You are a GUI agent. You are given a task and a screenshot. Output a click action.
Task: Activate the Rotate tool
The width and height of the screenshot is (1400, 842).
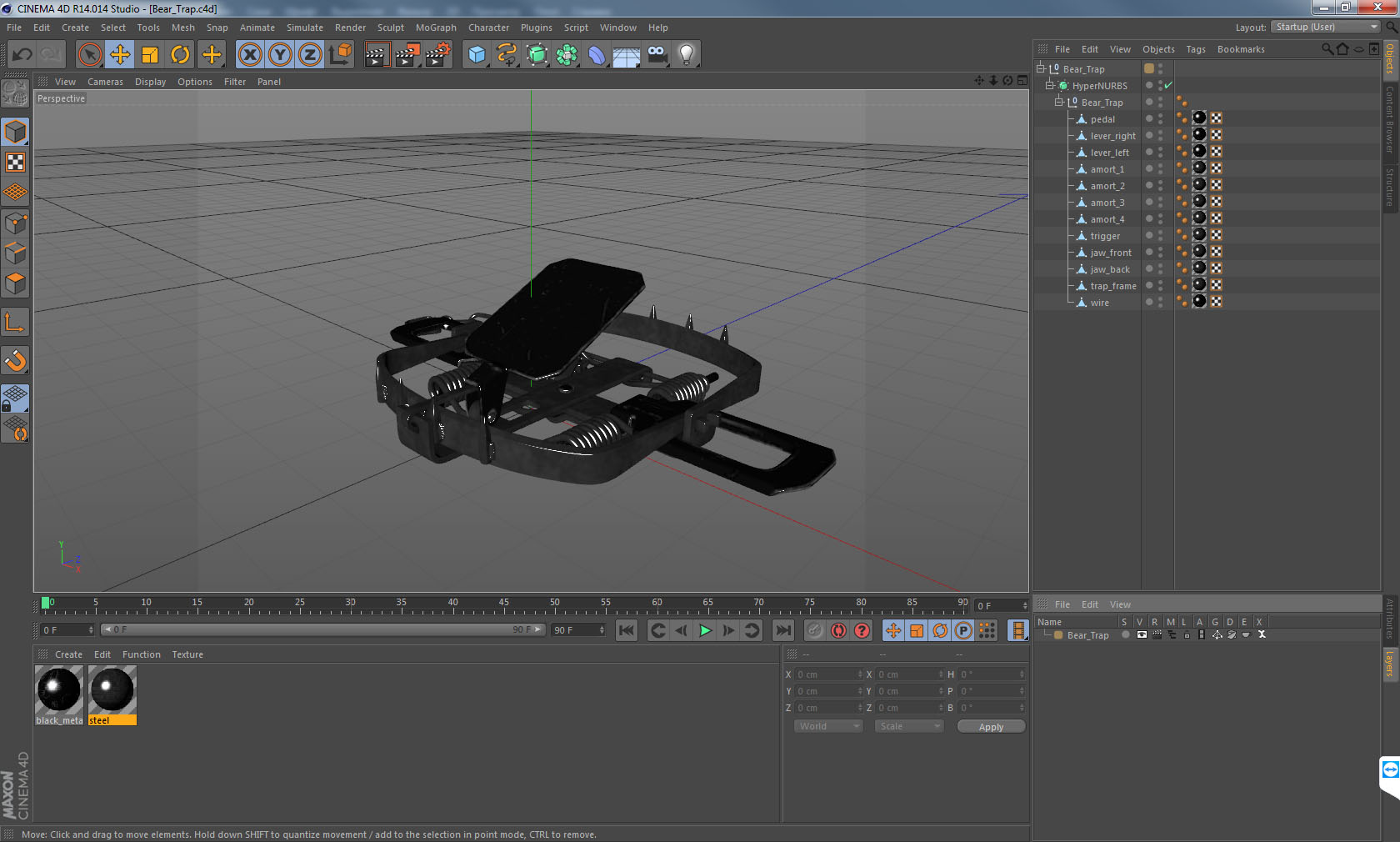(x=180, y=55)
